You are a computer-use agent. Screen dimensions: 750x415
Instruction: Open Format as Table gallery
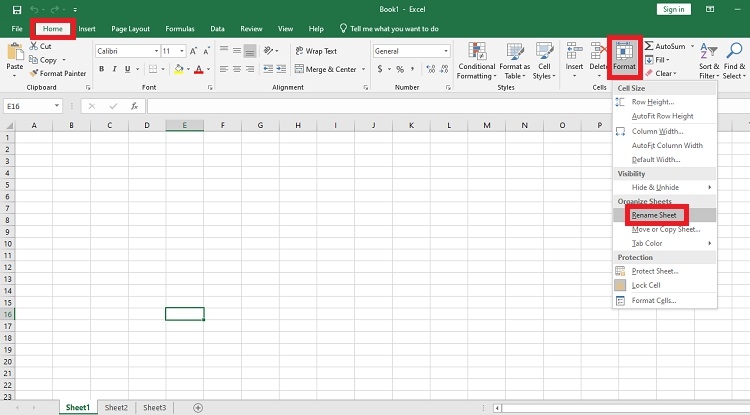point(515,61)
